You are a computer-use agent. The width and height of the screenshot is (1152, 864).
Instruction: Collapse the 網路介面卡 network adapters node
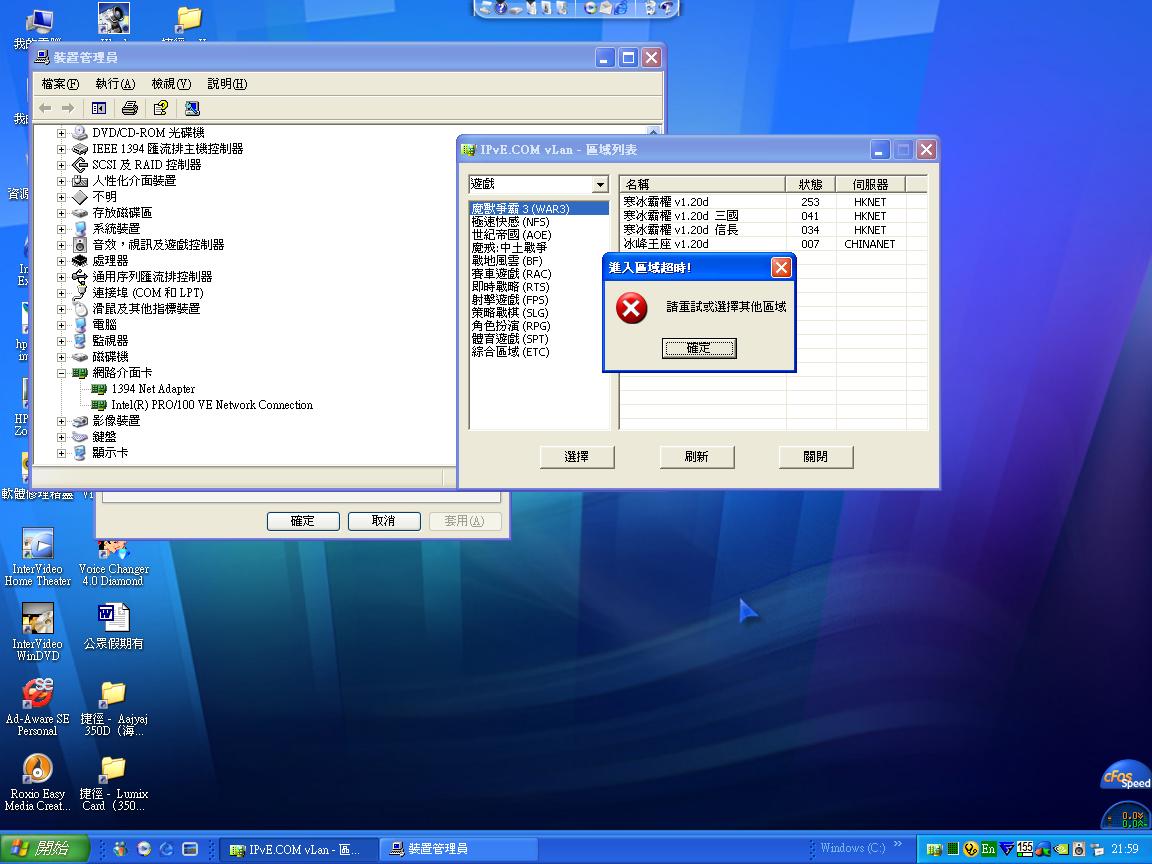[x=62, y=373]
